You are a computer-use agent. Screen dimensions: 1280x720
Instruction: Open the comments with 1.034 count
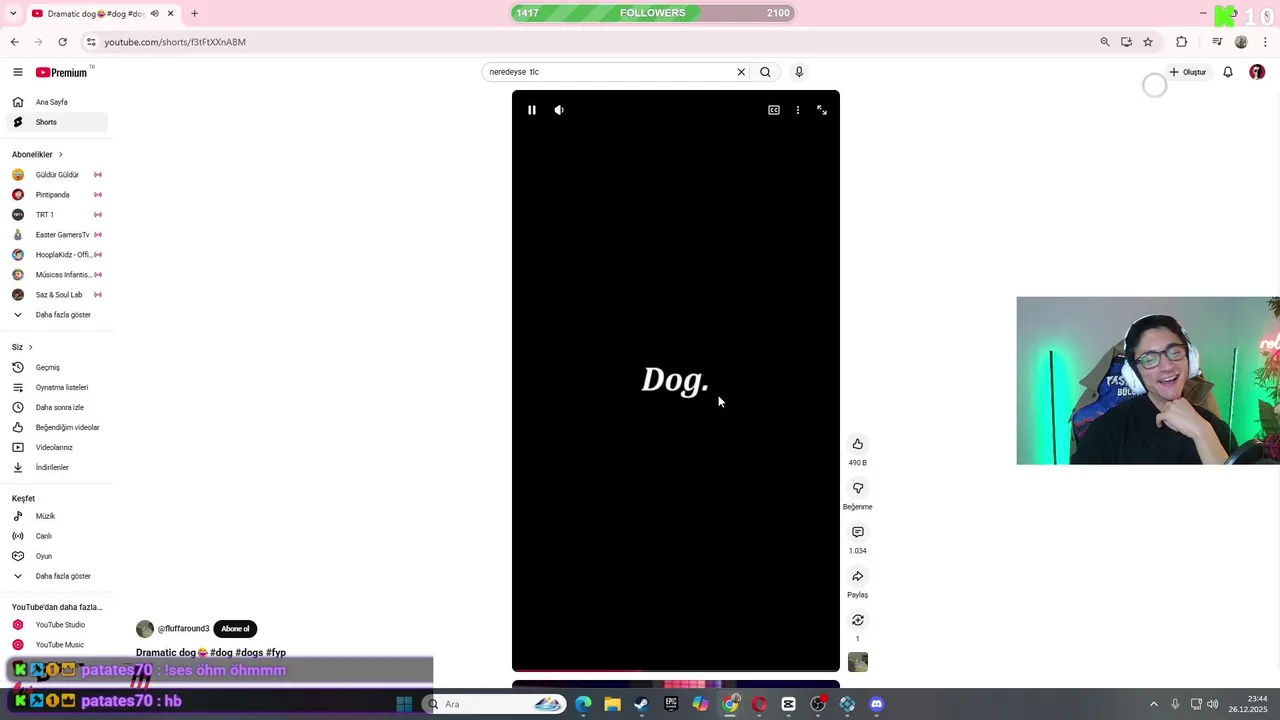pyautogui.click(x=858, y=532)
